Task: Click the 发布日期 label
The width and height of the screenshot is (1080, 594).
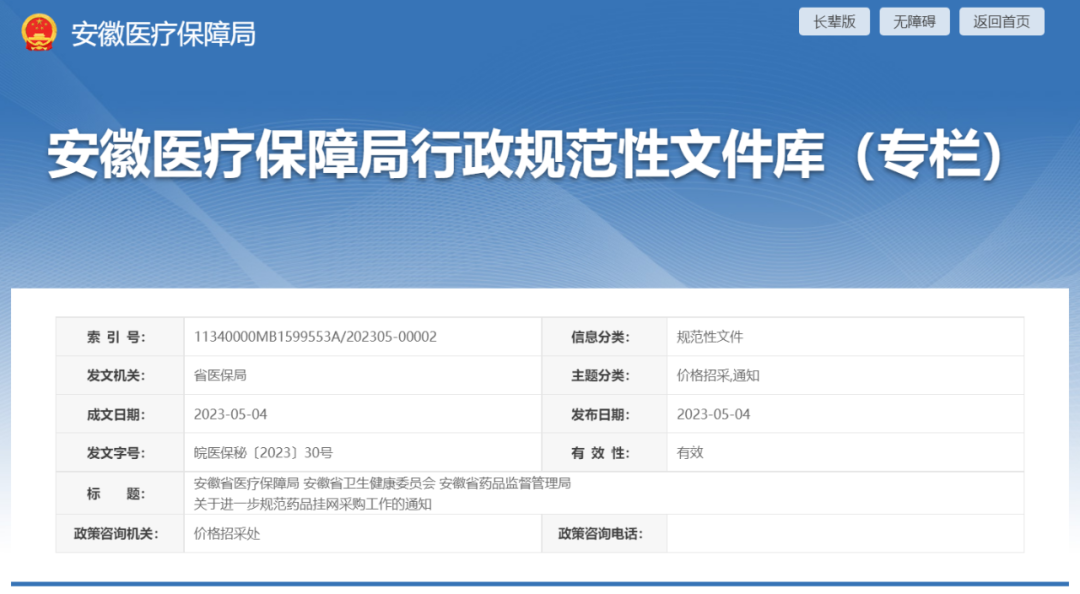Action: click(600, 414)
